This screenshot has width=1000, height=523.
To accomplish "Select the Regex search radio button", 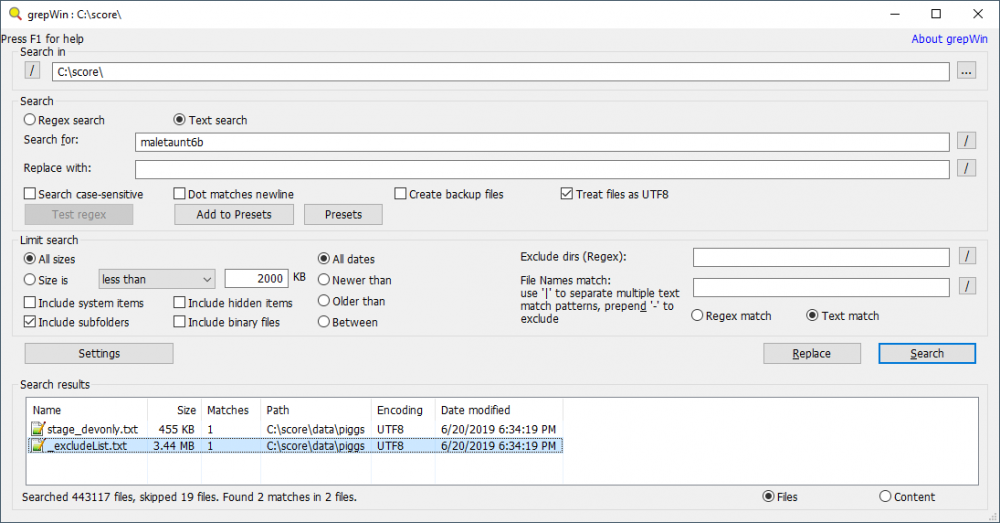I will 30,120.
